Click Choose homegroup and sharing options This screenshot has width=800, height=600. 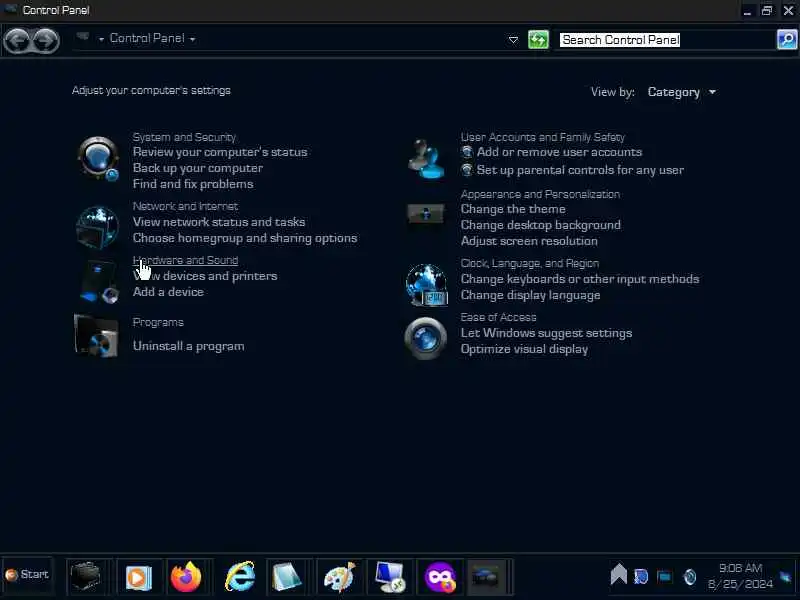pos(245,238)
